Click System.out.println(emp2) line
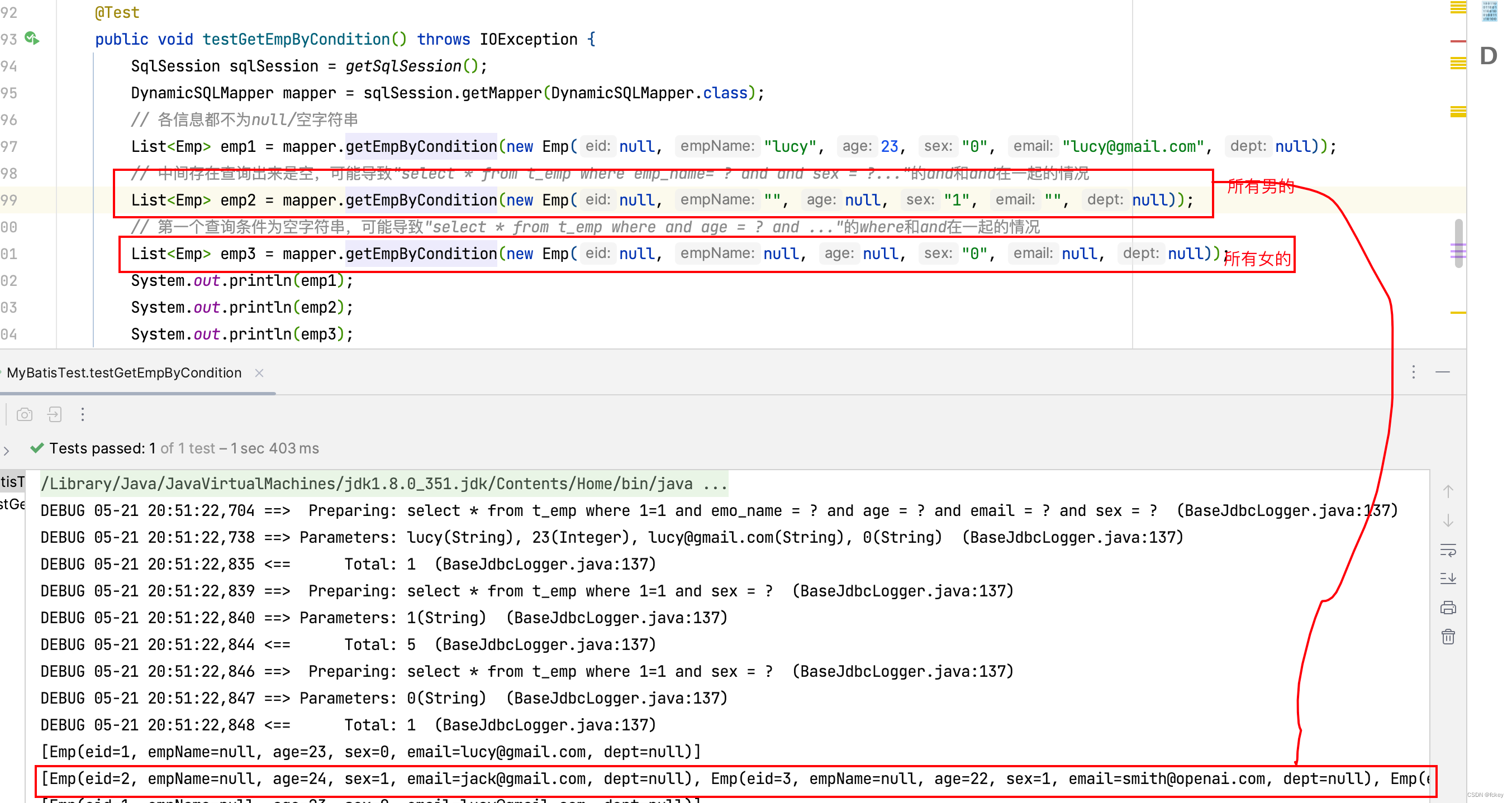The width and height of the screenshot is (1512, 803). (242, 307)
